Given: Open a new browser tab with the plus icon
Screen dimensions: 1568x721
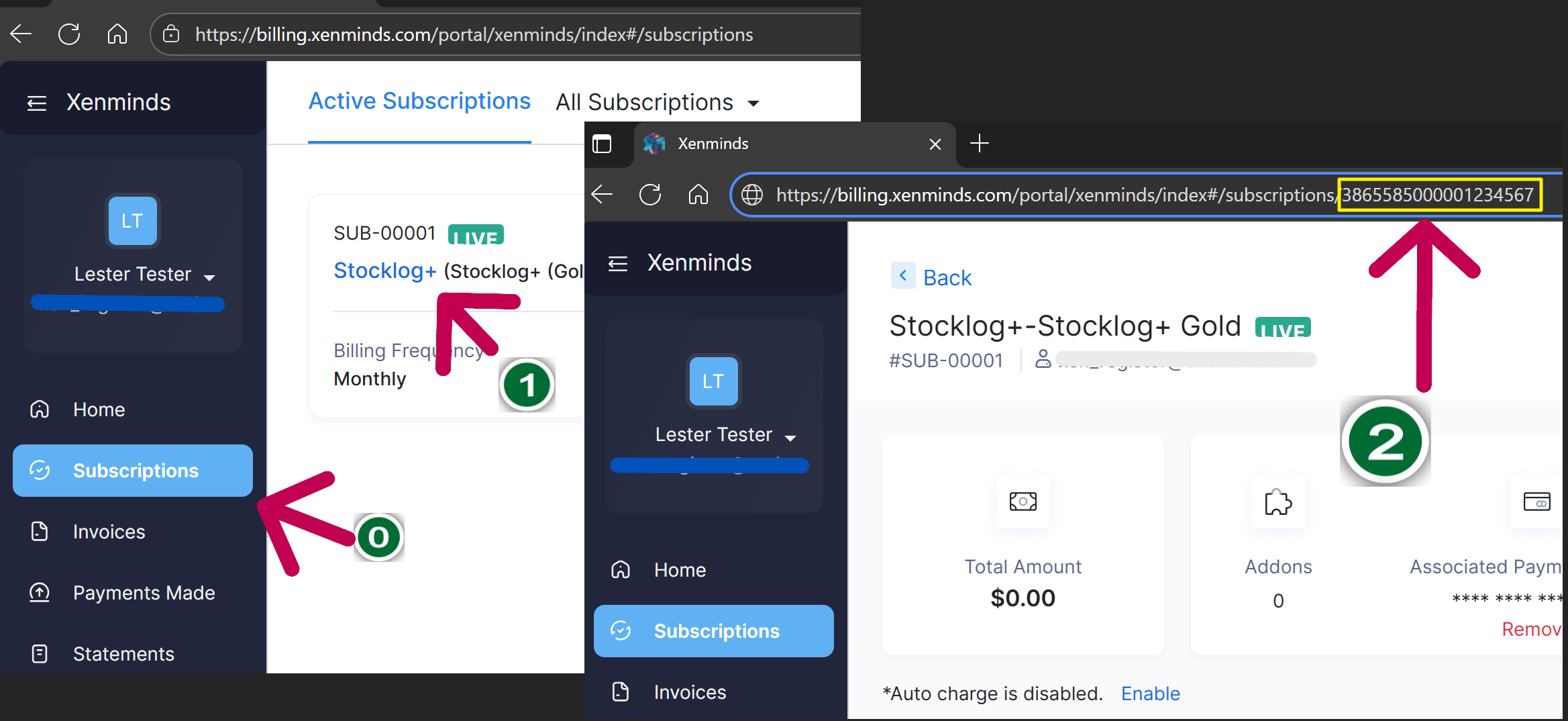Looking at the screenshot, I should point(979,143).
